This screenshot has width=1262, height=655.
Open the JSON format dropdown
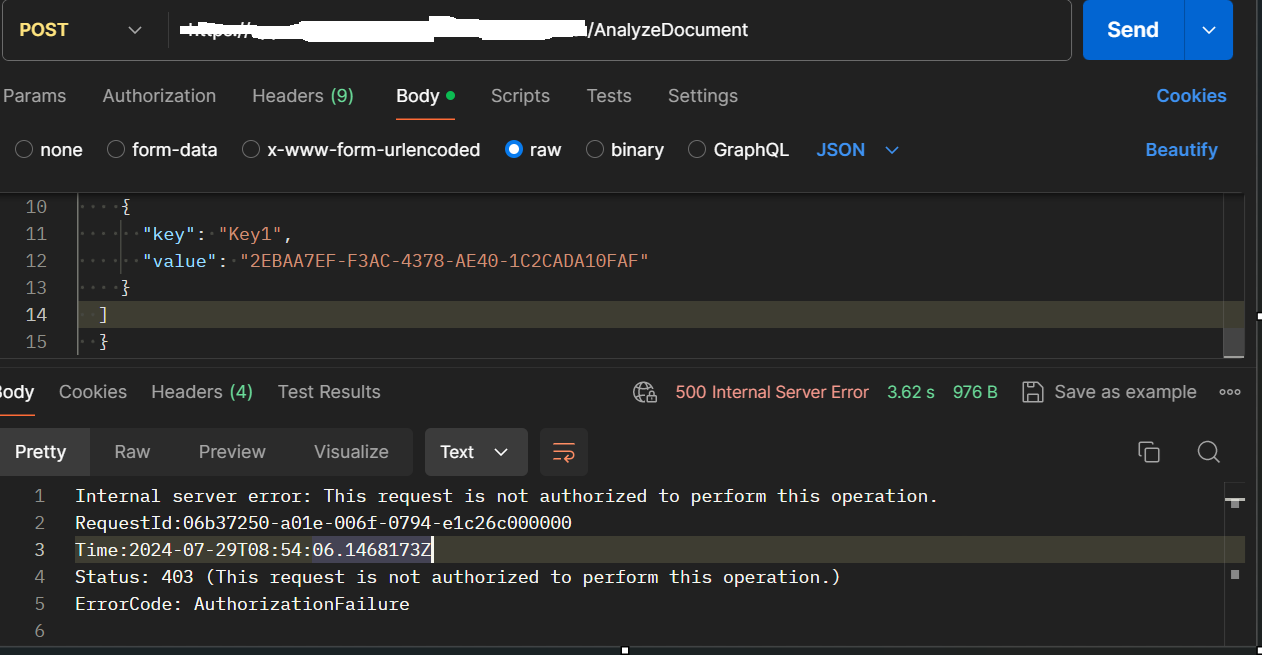858,150
